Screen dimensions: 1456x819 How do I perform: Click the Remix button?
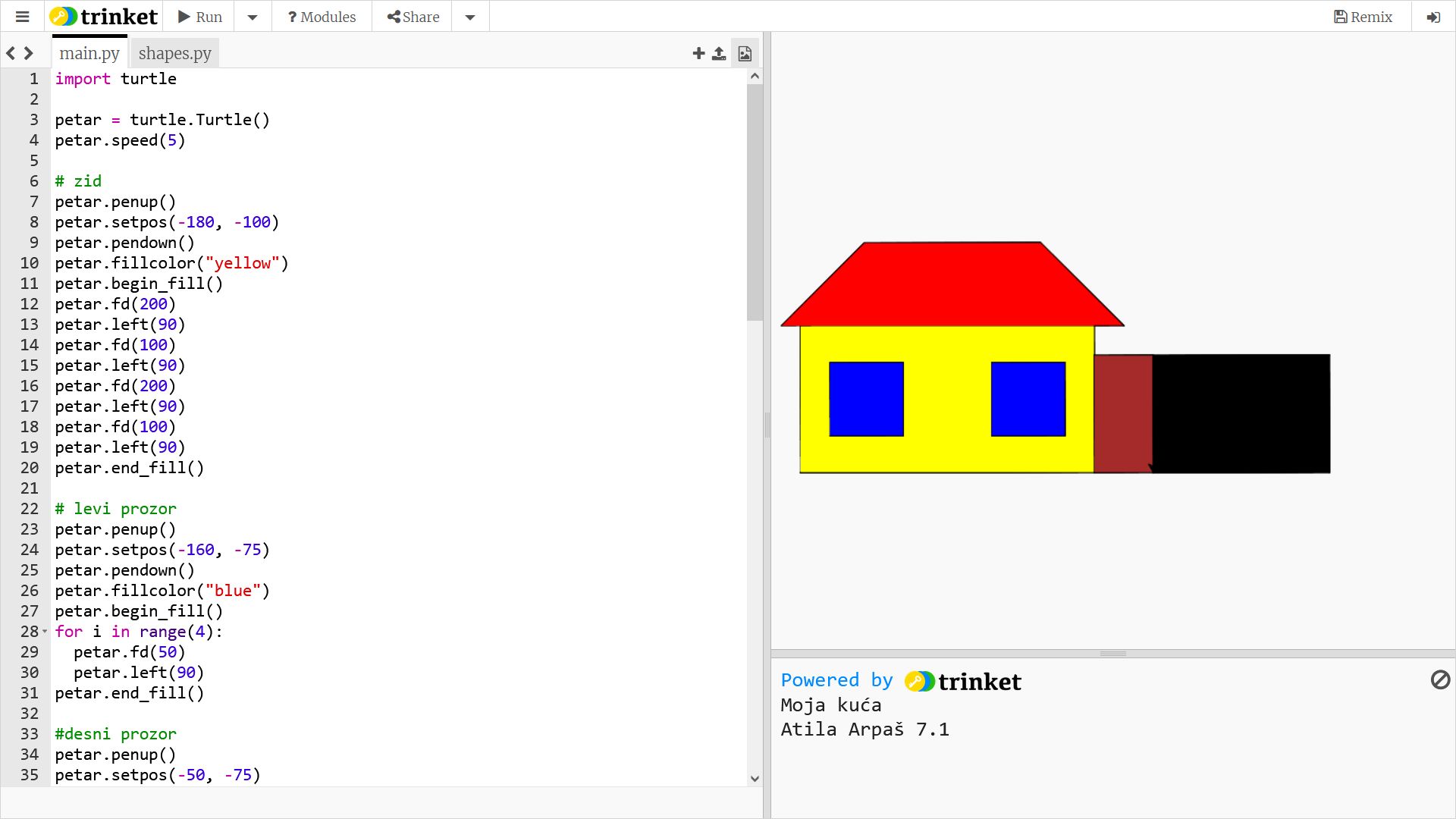[x=1363, y=17]
